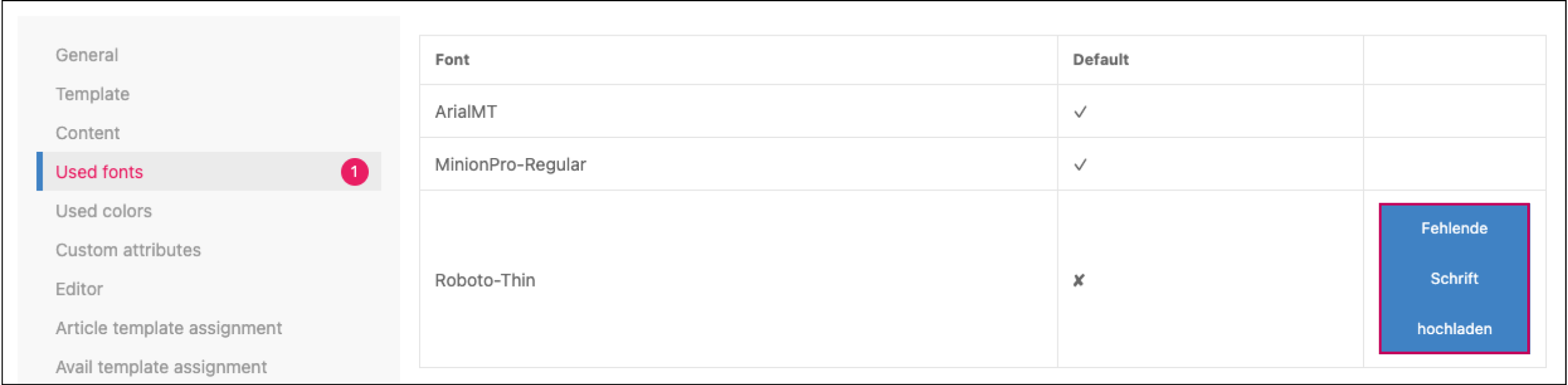Switch to the Content section
Viewport: 1568px width, 385px height.
coord(88,133)
